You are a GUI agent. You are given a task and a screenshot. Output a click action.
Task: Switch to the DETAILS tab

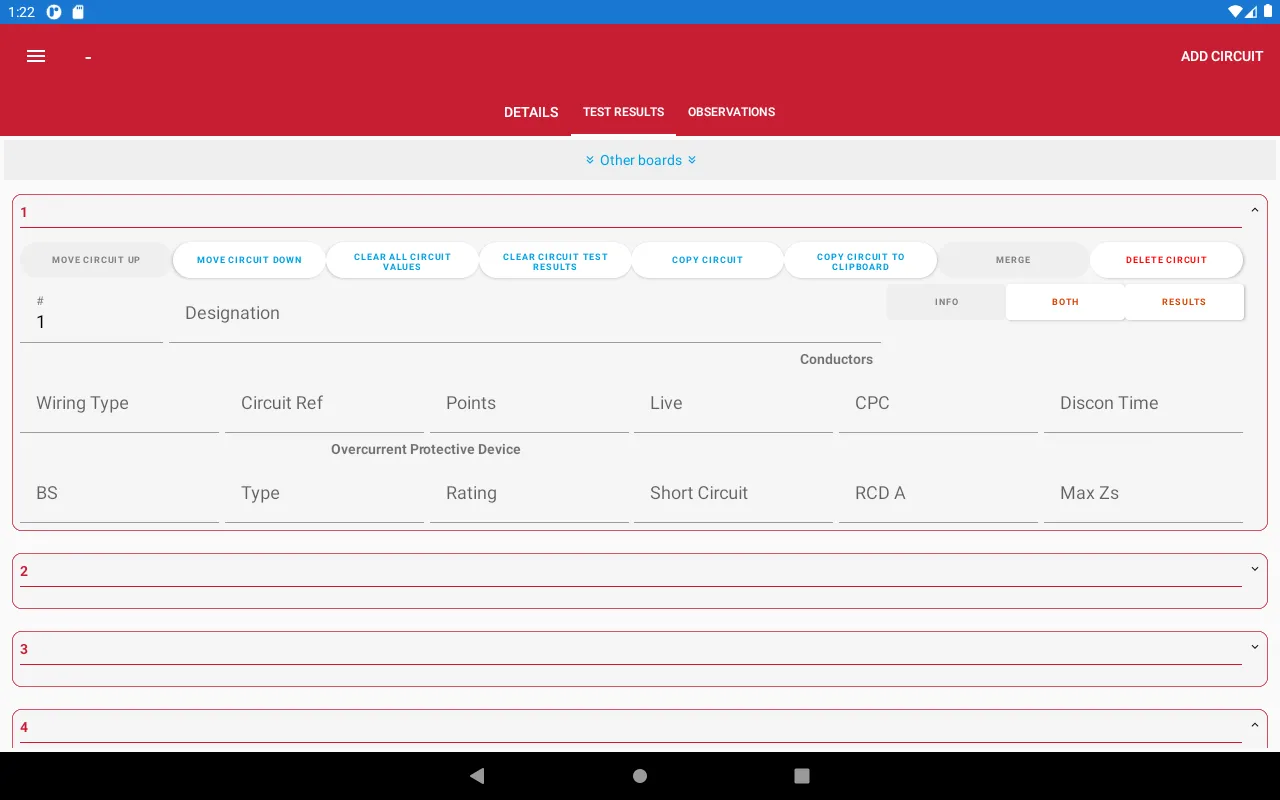point(531,112)
